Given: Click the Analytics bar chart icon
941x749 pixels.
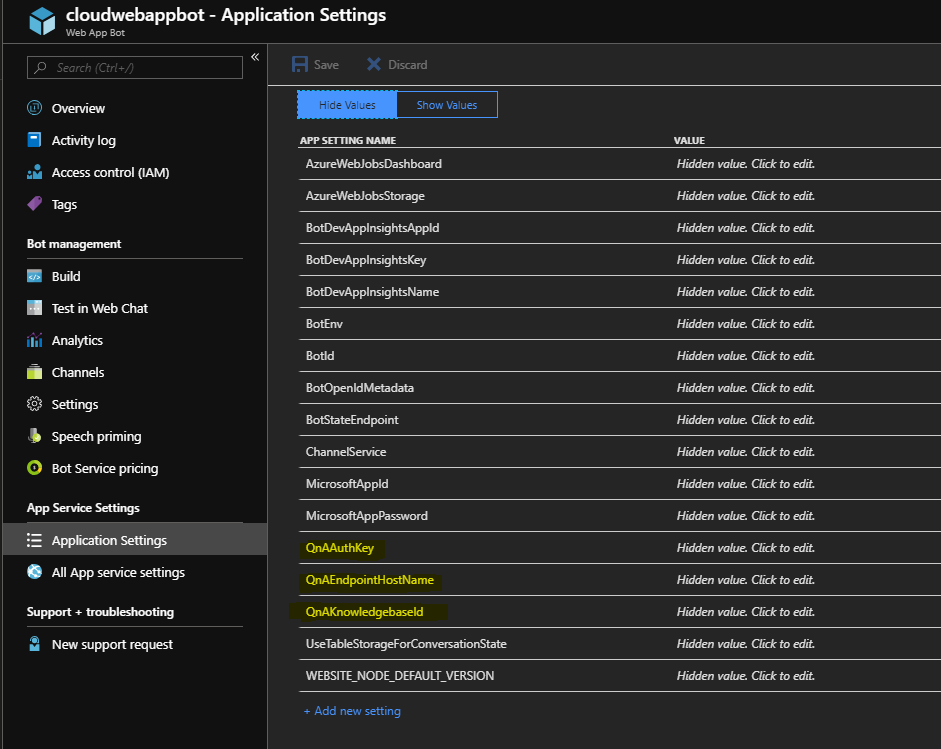Looking at the screenshot, I should tap(34, 340).
